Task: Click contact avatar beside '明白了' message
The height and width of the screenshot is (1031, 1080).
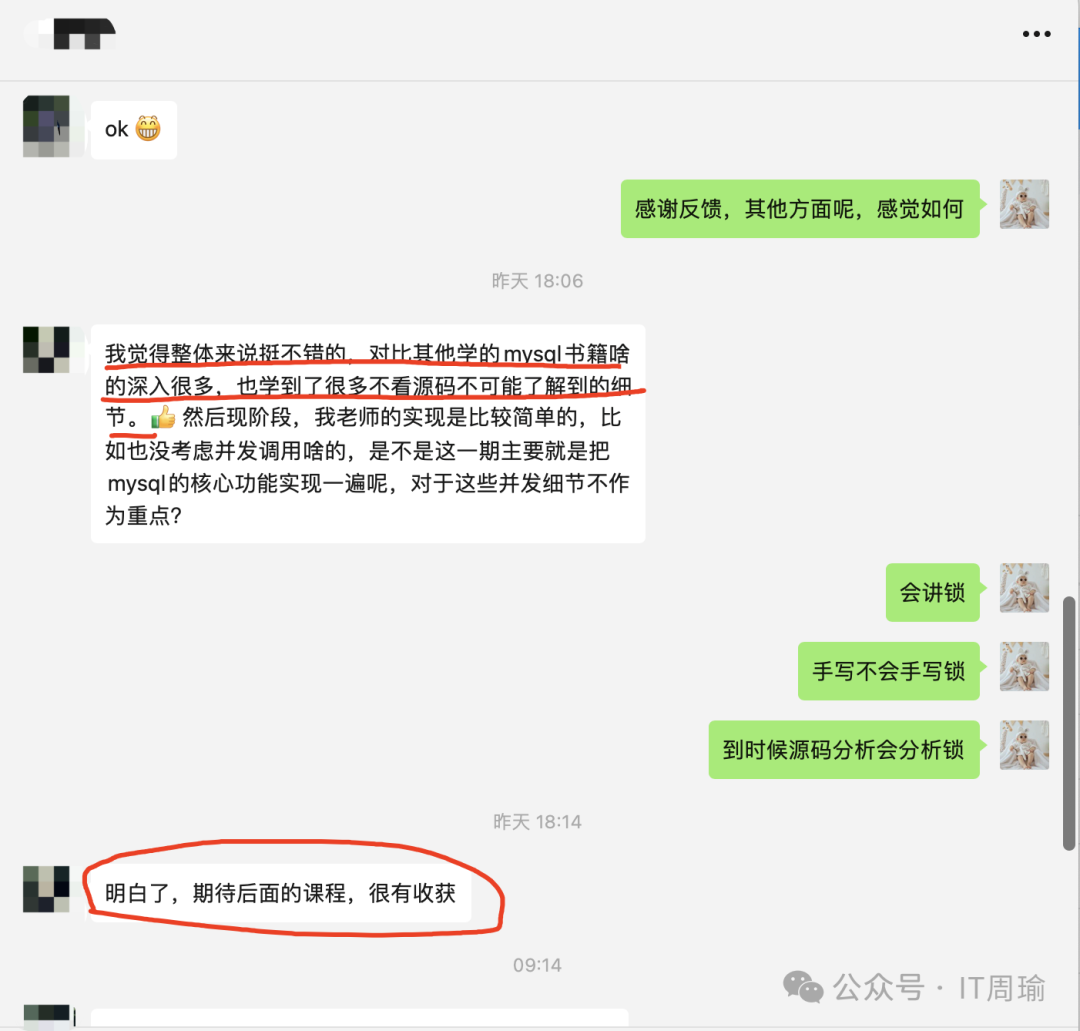Action: coord(46,889)
